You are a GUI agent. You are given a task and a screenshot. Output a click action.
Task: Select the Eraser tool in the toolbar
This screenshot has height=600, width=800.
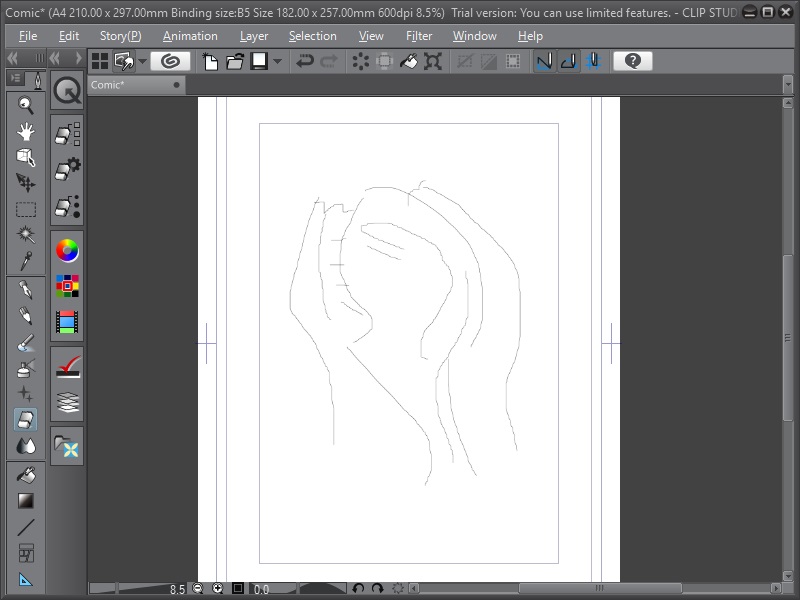25,421
